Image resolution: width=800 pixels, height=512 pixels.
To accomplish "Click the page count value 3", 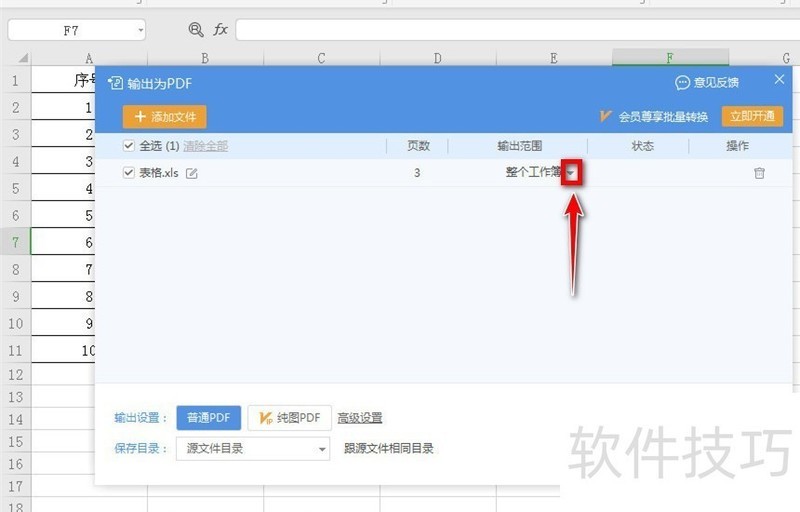I will (x=417, y=173).
